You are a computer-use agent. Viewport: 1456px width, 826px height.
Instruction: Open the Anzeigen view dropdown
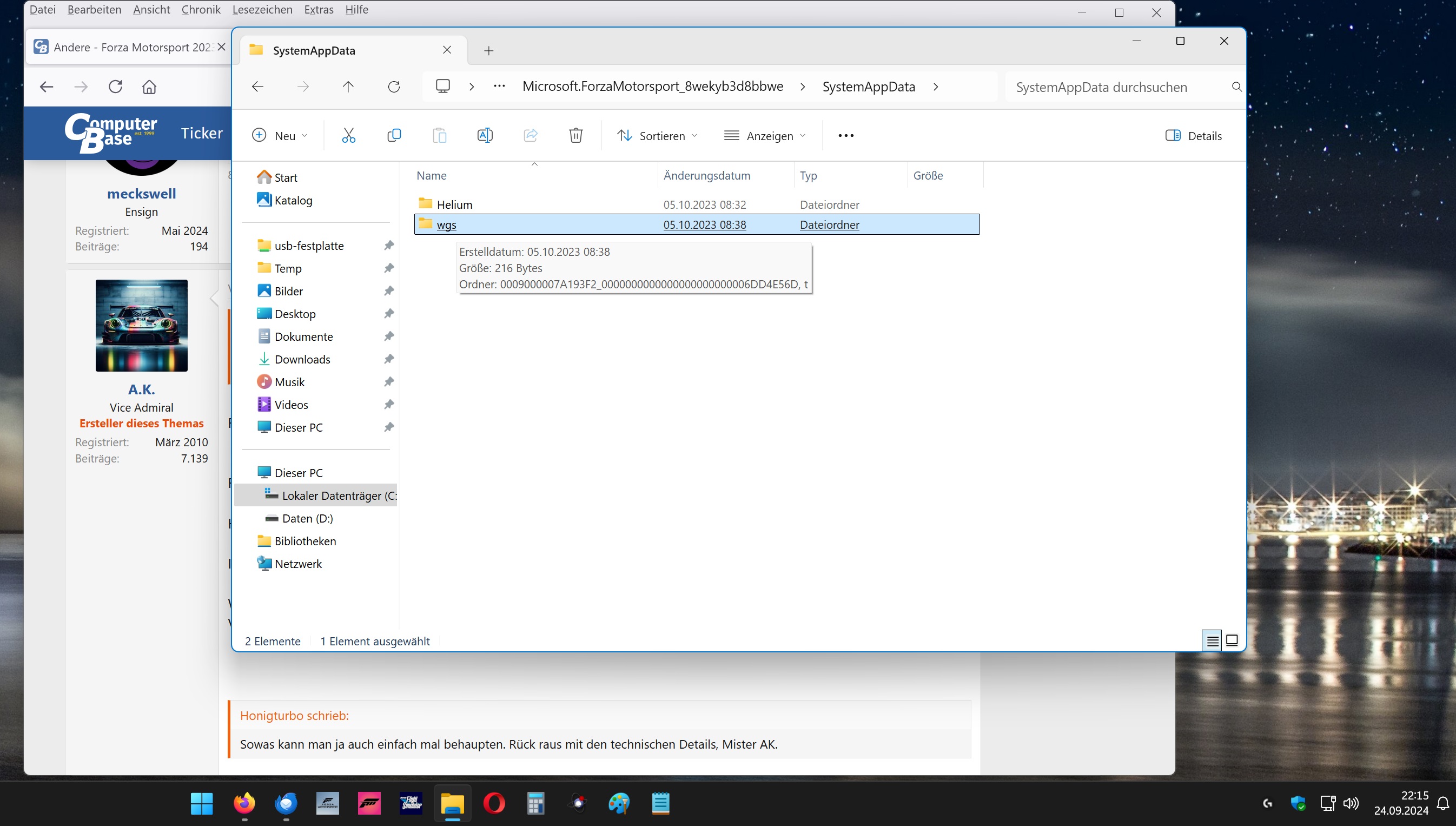click(765, 136)
